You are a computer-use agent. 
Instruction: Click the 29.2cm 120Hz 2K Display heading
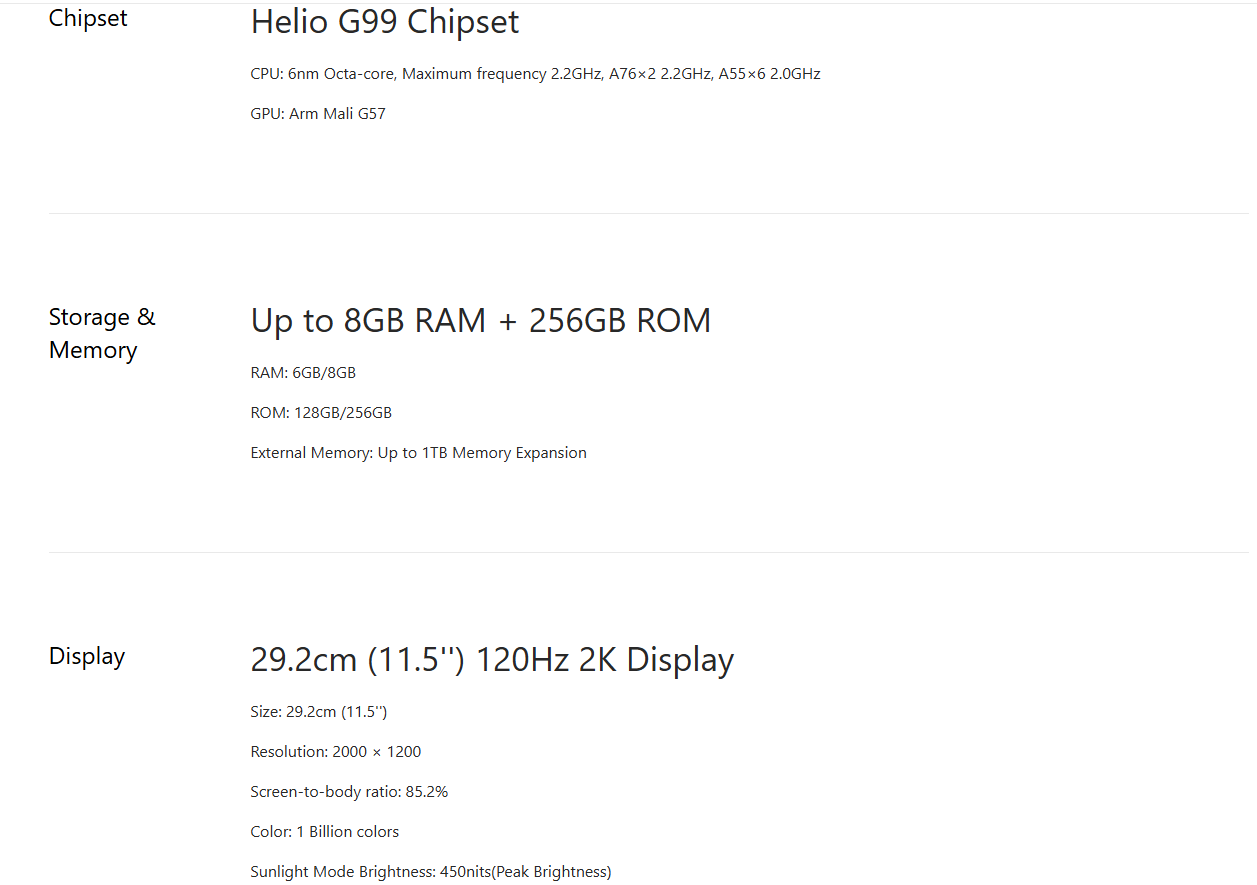tap(492, 660)
